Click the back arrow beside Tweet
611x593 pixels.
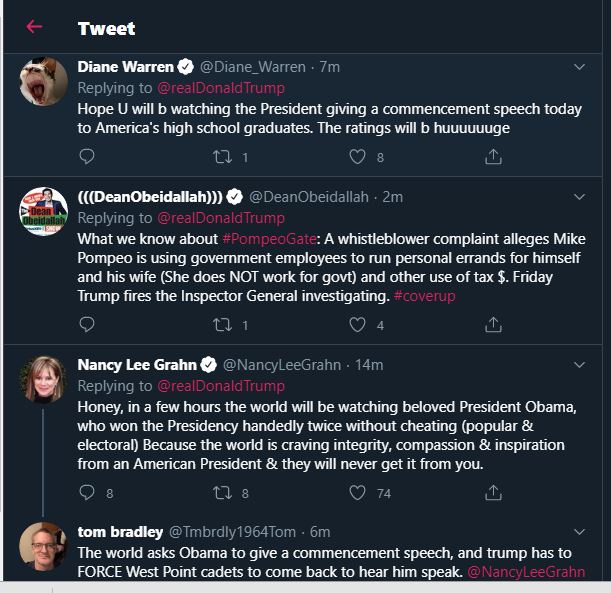pos(35,27)
